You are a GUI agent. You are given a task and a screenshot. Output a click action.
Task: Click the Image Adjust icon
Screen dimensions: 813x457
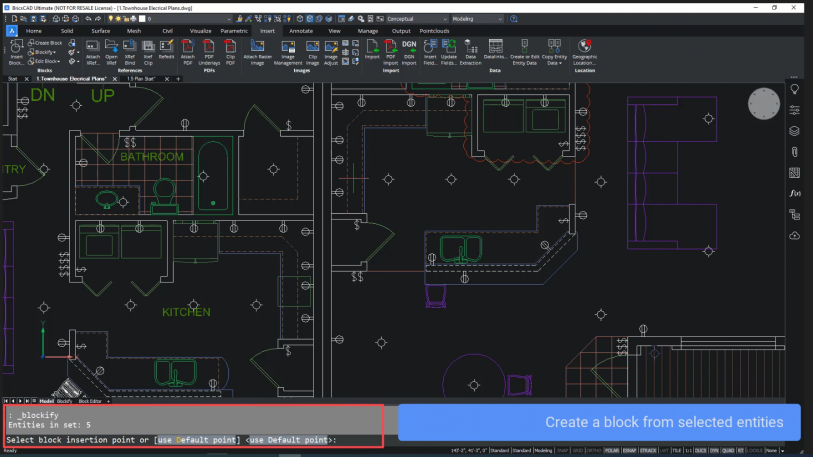pos(331,52)
